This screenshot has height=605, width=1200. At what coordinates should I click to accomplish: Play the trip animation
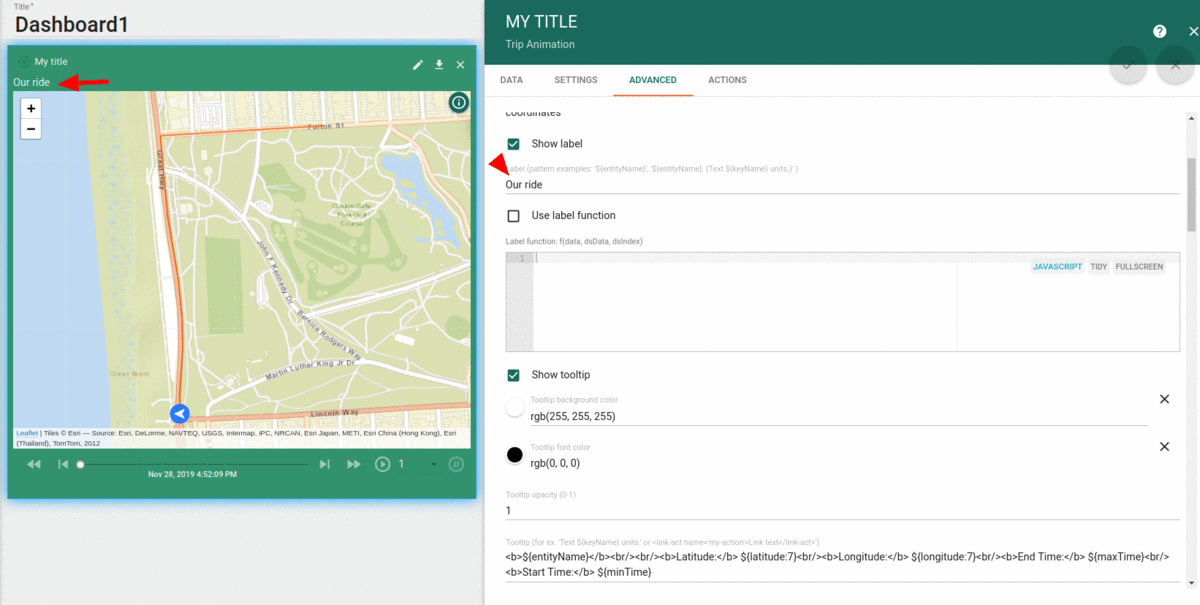click(x=382, y=464)
